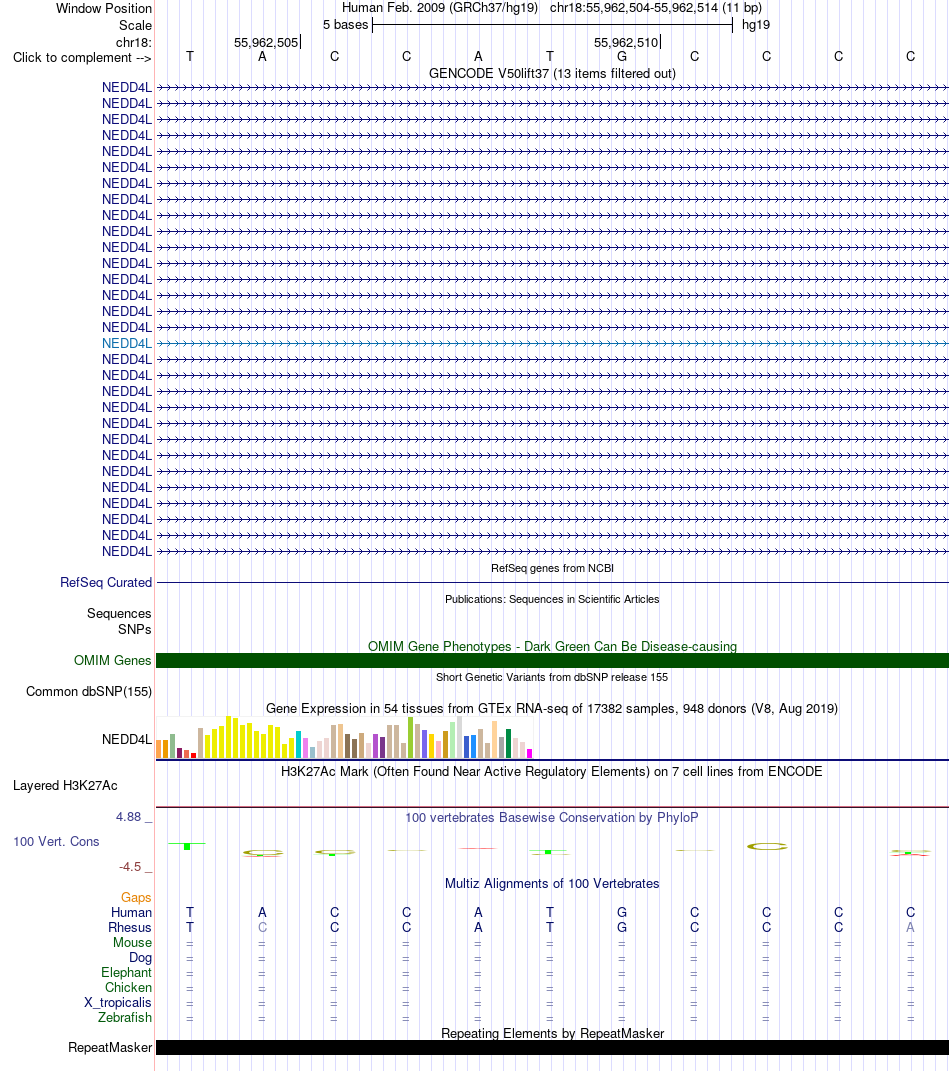Viewport: 950px width, 1071px height.
Task: Open OMIM Gene Phenotypes track title
Action: point(553,646)
